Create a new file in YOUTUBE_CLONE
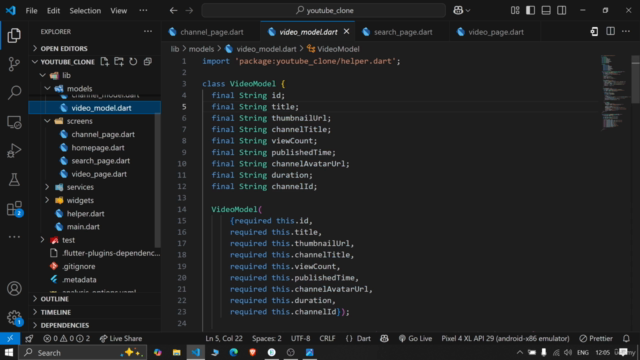 pos(104,62)
